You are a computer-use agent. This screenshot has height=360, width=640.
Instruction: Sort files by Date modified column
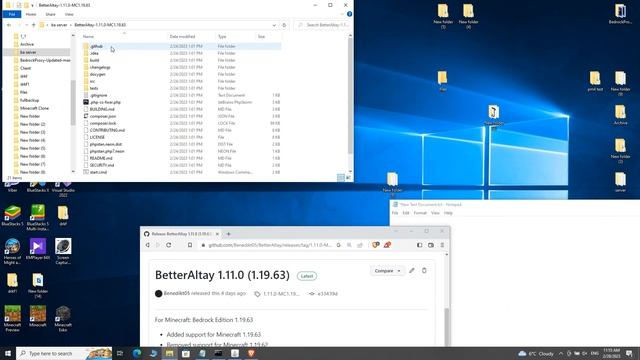point(182,36)
